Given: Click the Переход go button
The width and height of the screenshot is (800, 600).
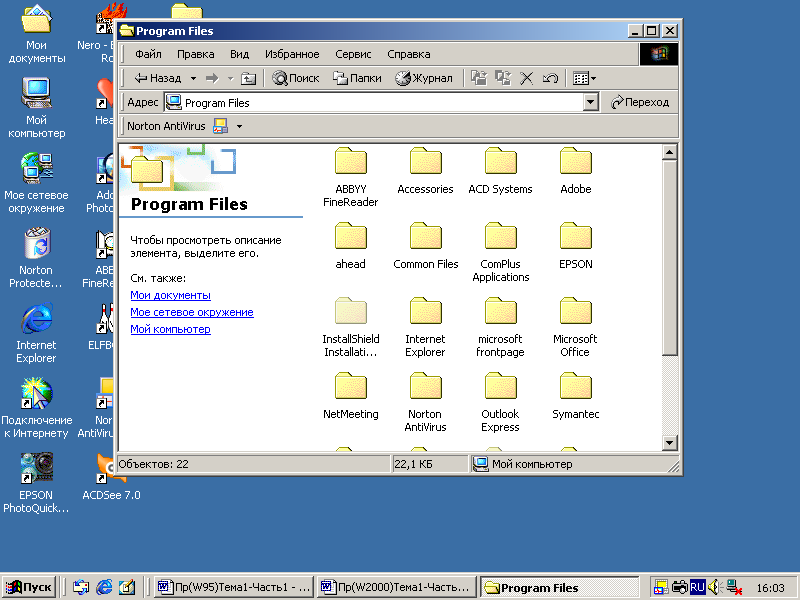Looking at the screenshot, I should click(640, 102).
